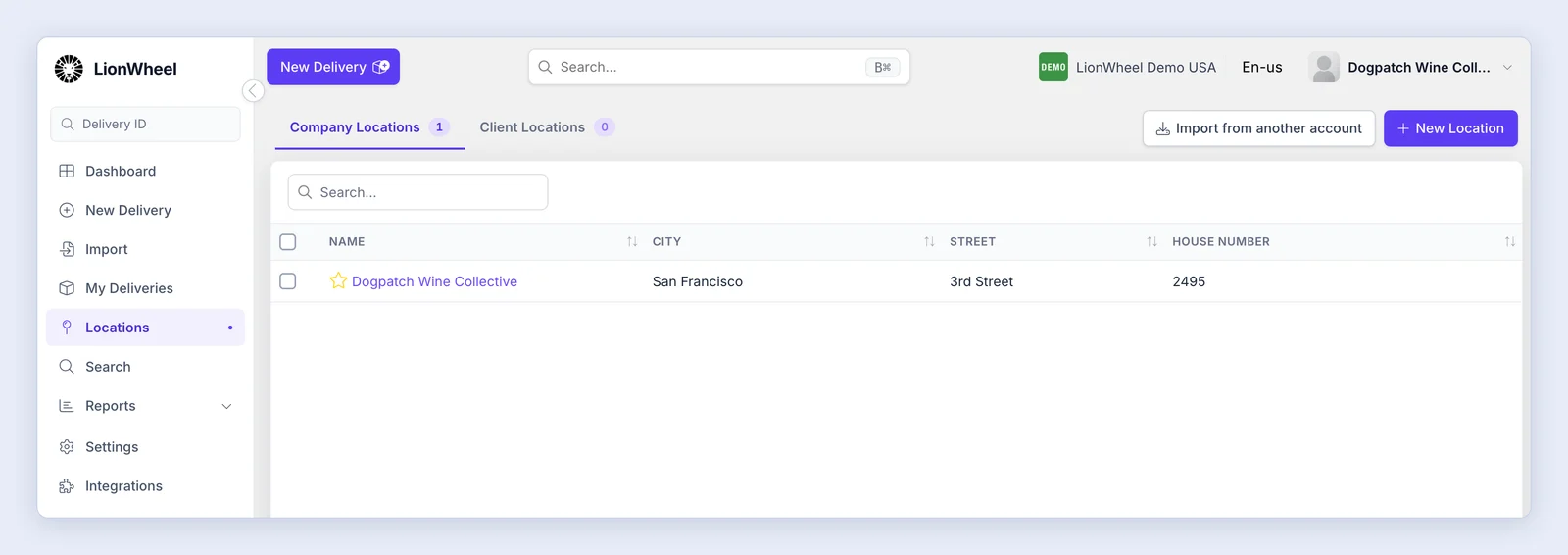Viewport: 1568px width, 555px height.
Task: Click the Delivery ID search field
Action: point(145,125)
